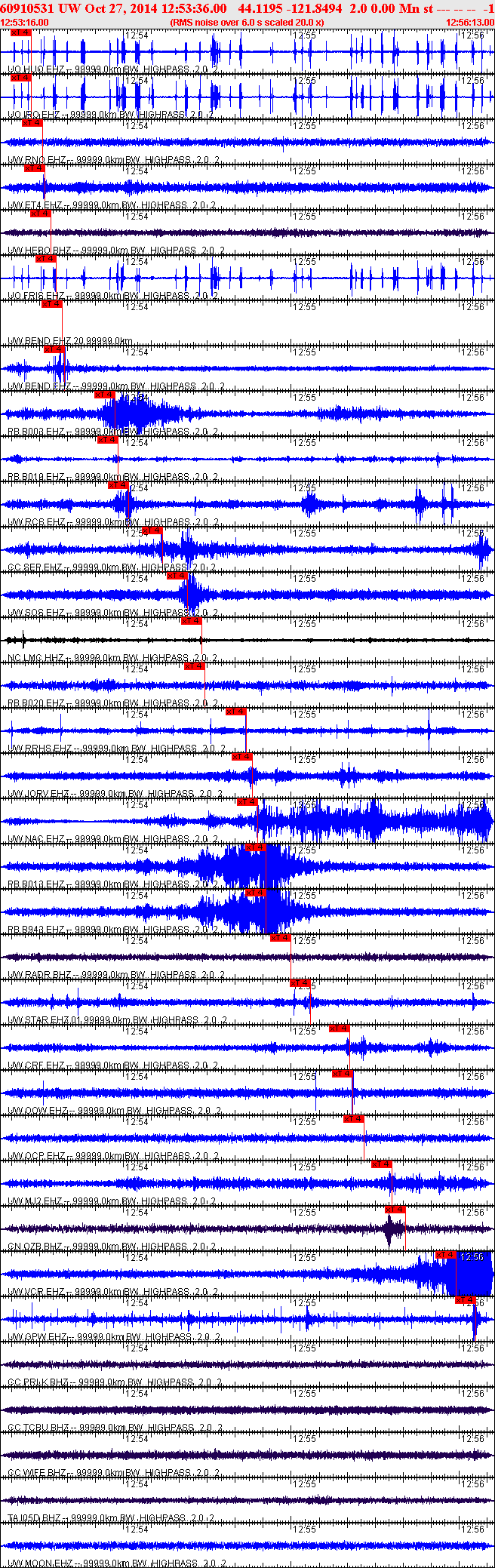Viewport: 495px width, 1568px height.
Task: Click the end time 12:56:13.00 label
Action: 469,22
